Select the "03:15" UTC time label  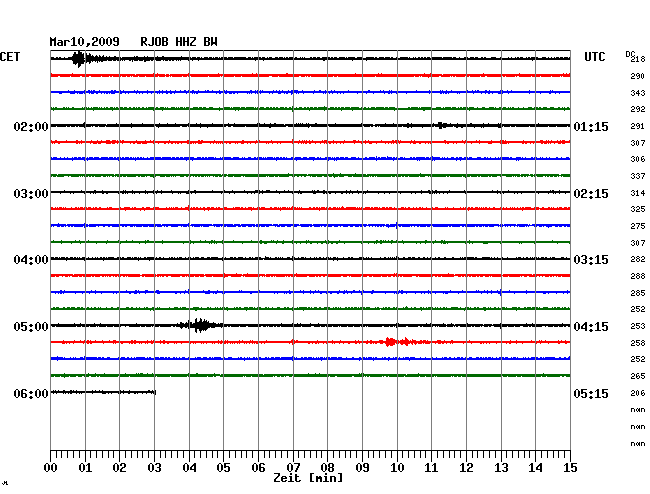click(591, 260)
